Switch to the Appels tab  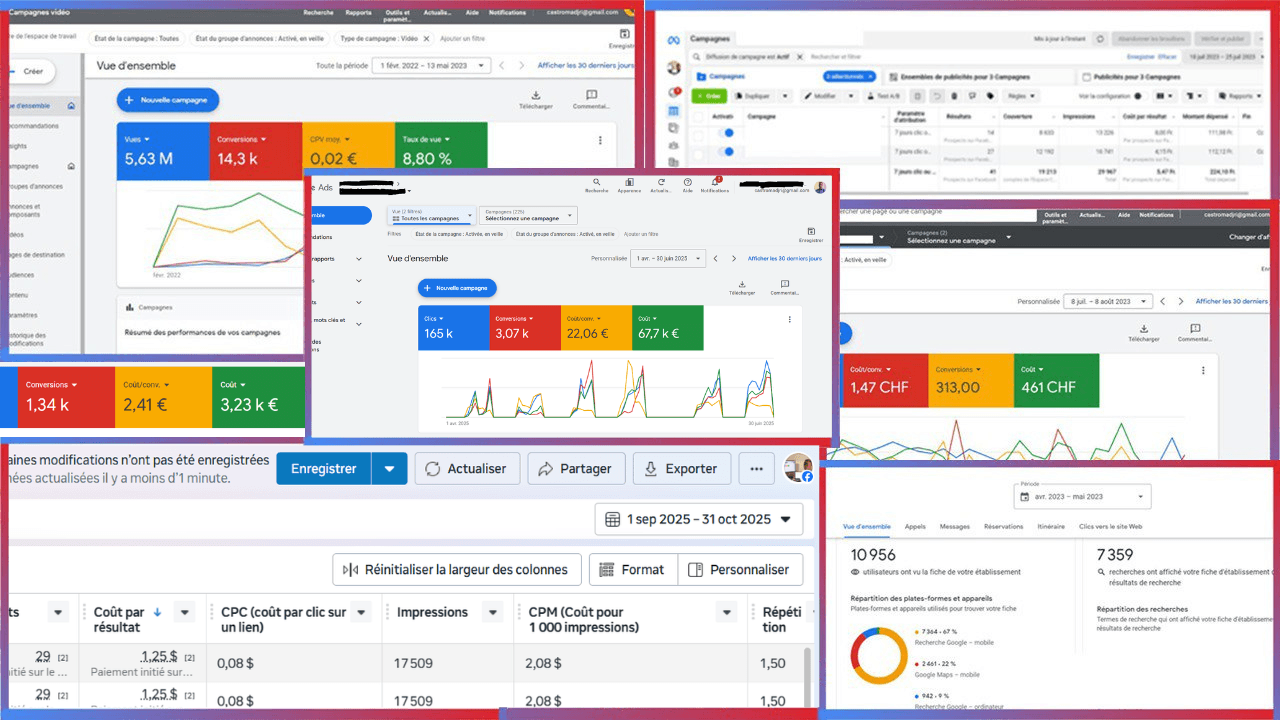[915, 526]
